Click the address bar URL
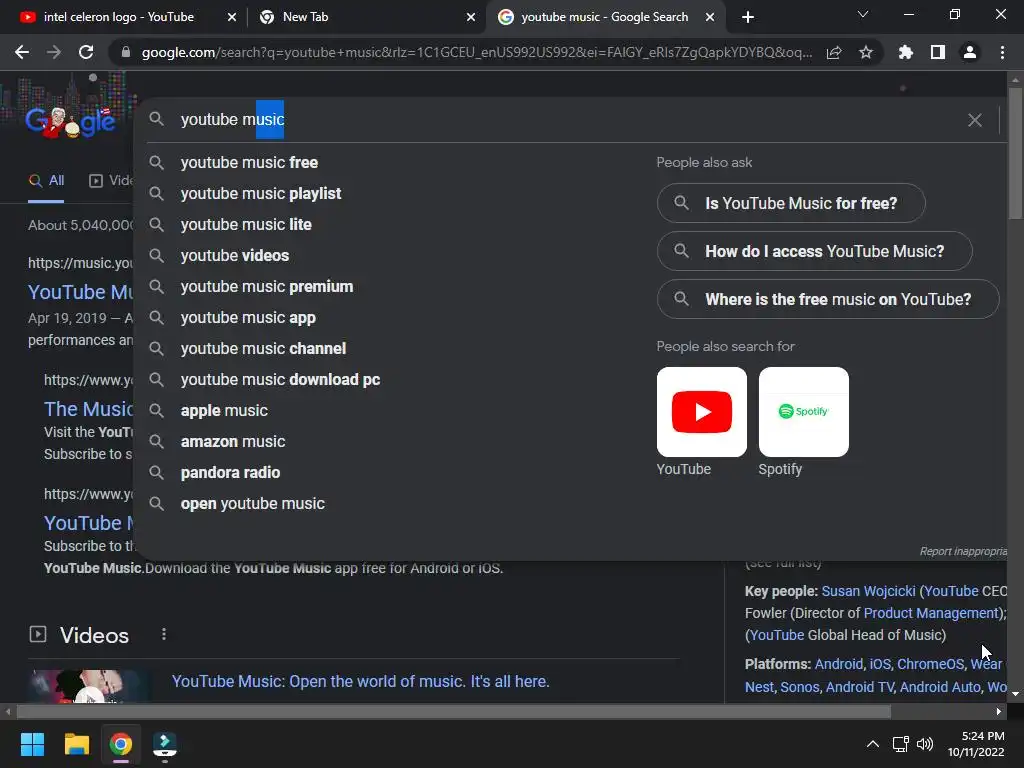The height and width of the screenshot is (768, 1024). point(477,52)
